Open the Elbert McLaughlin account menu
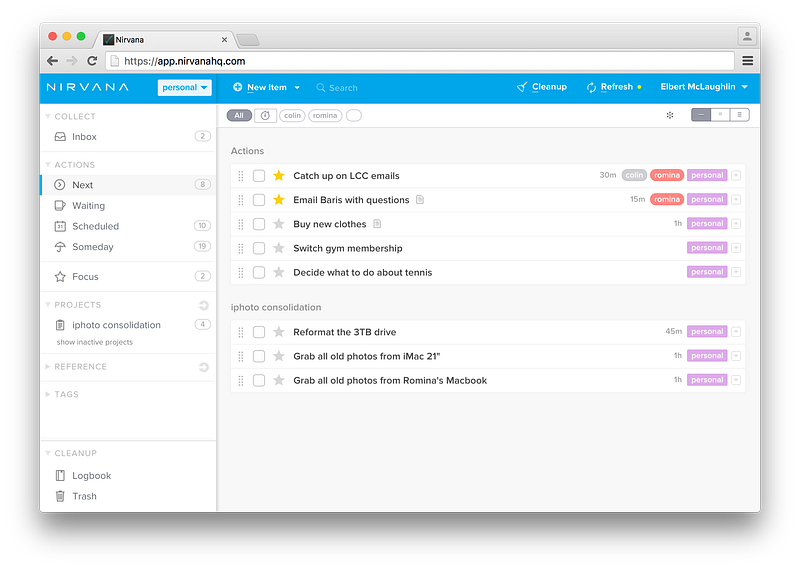 pos(704,87)
